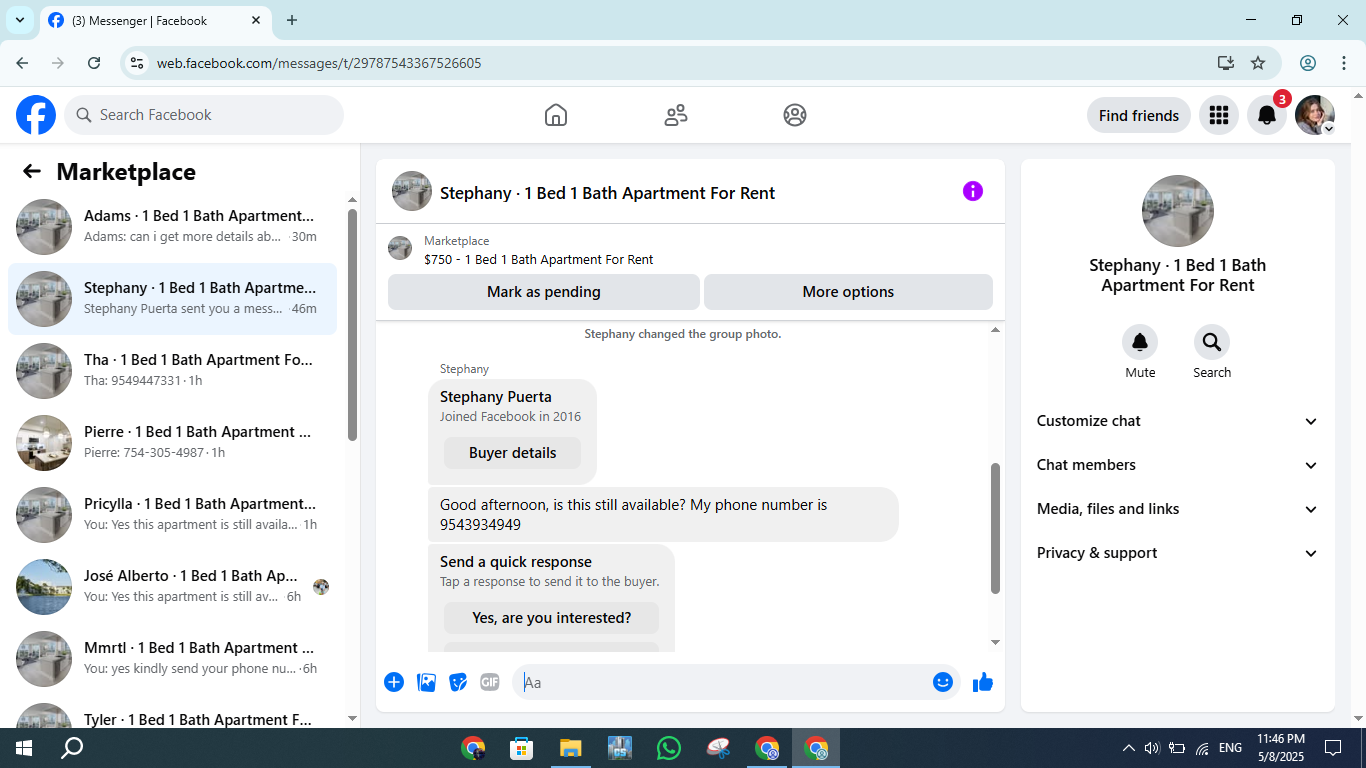
Task: Open the Windows notification center
Action: 1333,748
